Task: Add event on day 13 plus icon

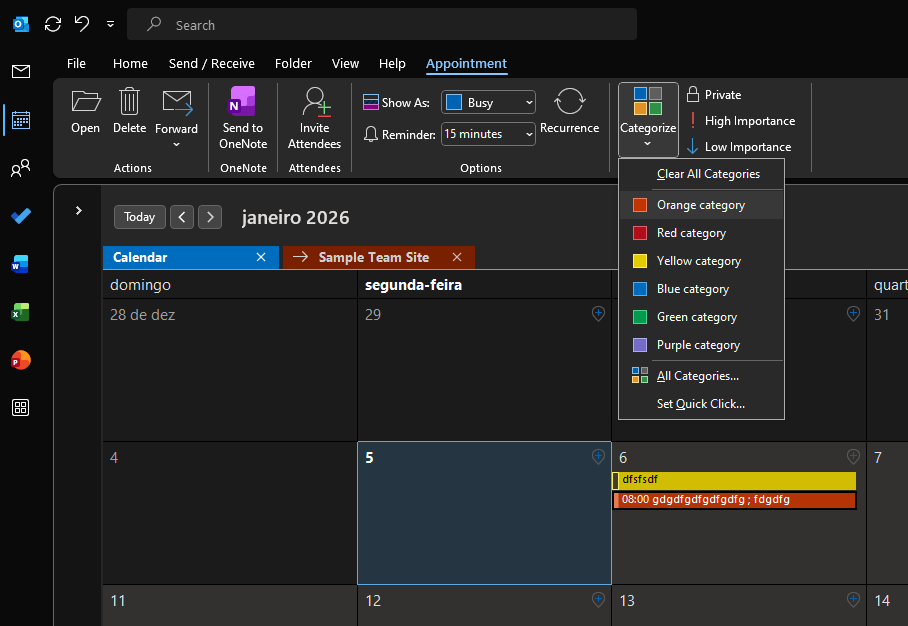Action: click(853, 599)
